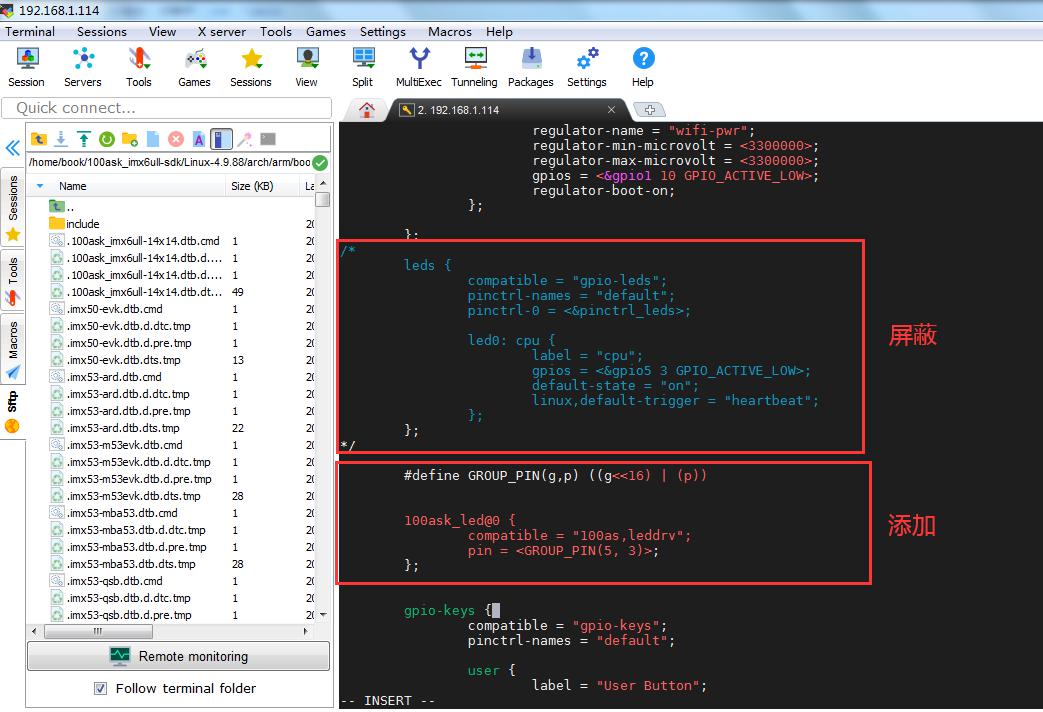Open the Macros menu
The width and height of the screenshot is (1043, 712).
click(450, 32)
